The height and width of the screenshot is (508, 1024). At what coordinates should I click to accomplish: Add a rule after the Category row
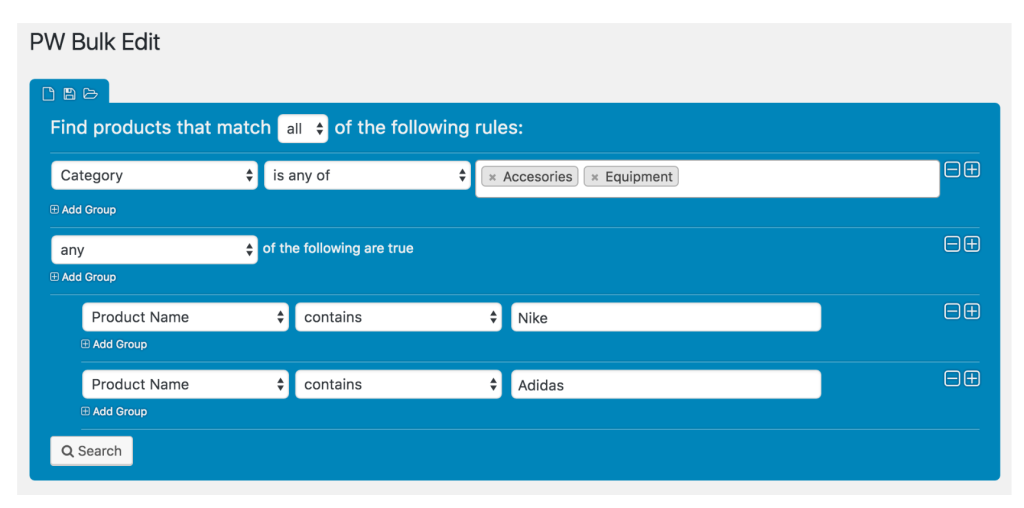click(972, 170)
